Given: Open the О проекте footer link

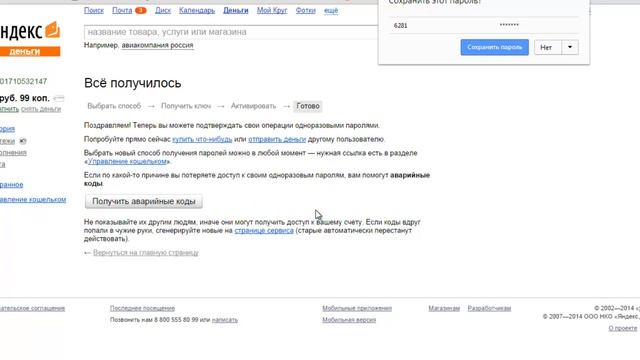Looking at the screenshot, I should (622, 328).
